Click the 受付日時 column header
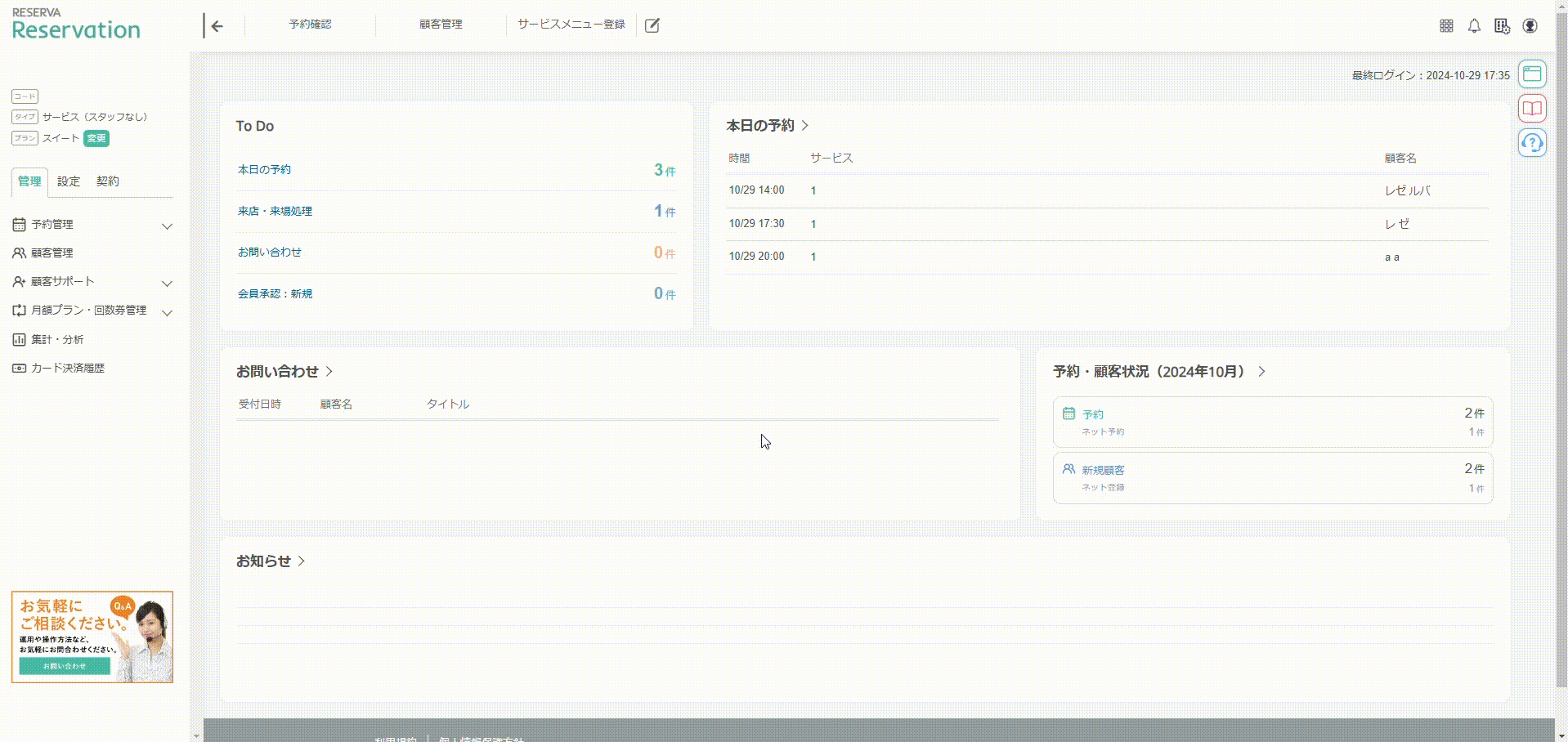Screen dimensions: 1568x742 [260, 404]
